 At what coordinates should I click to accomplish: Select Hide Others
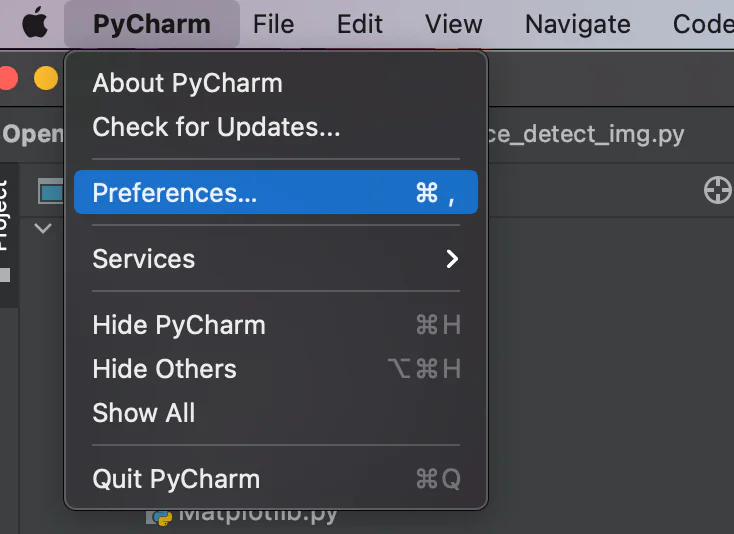click(x=164, y=369)
